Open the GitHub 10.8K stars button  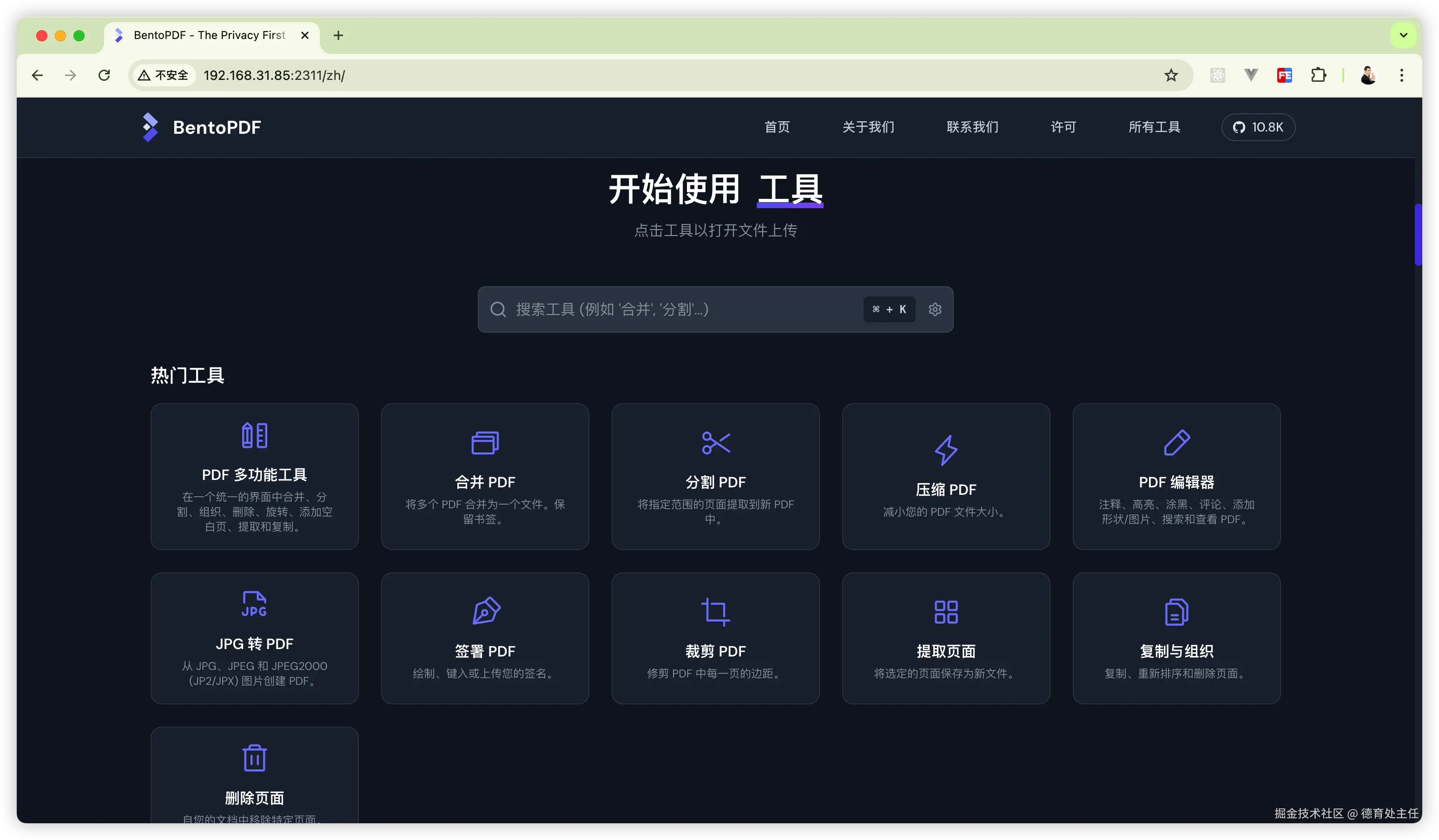pyautogui.click(x=1258, y=127)
